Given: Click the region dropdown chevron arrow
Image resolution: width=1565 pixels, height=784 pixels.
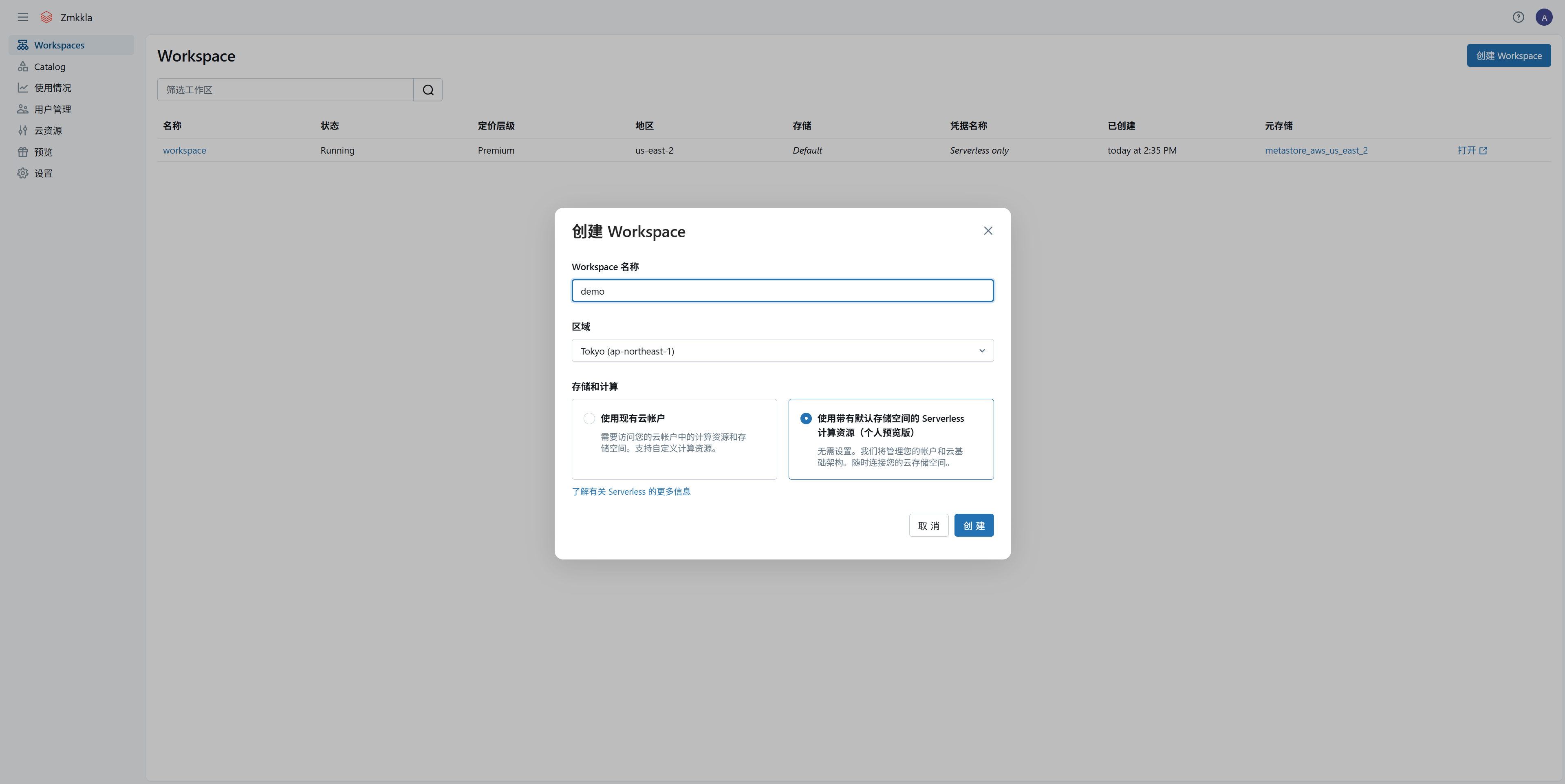Looking at the screenshot, I should click(x=982, y=350).
